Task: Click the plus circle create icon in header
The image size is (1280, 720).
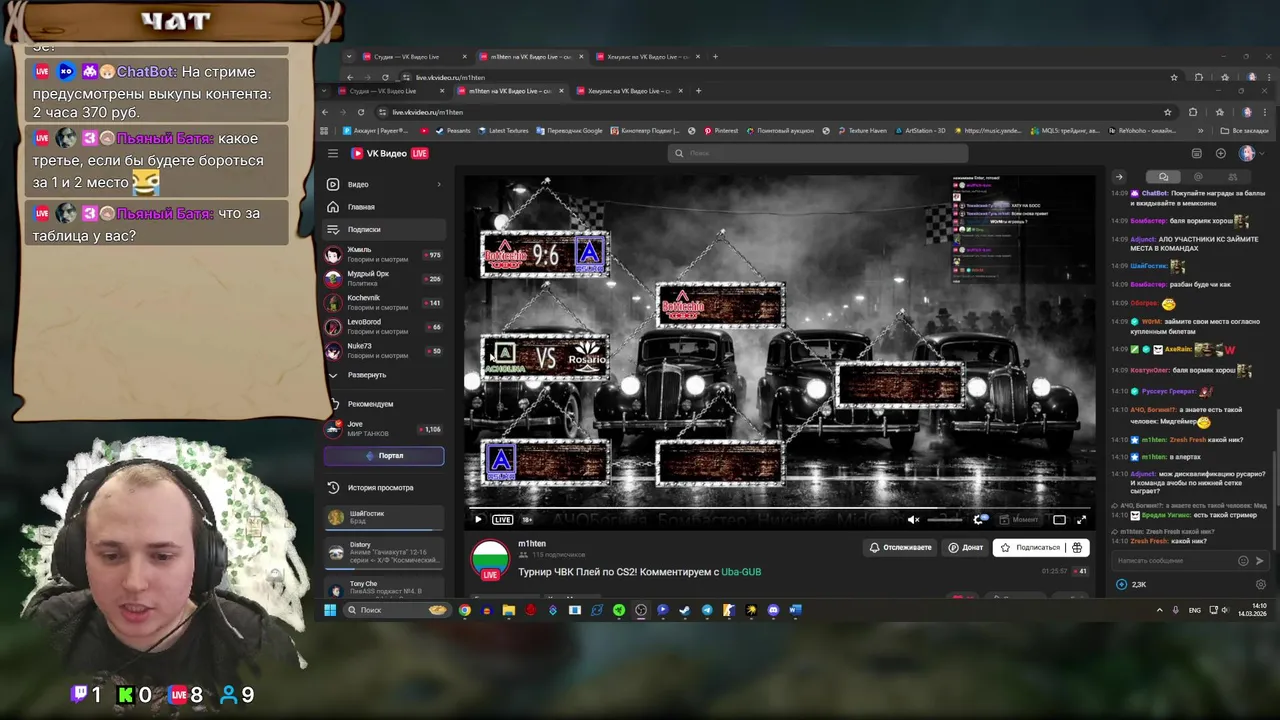Action: 1220,153
